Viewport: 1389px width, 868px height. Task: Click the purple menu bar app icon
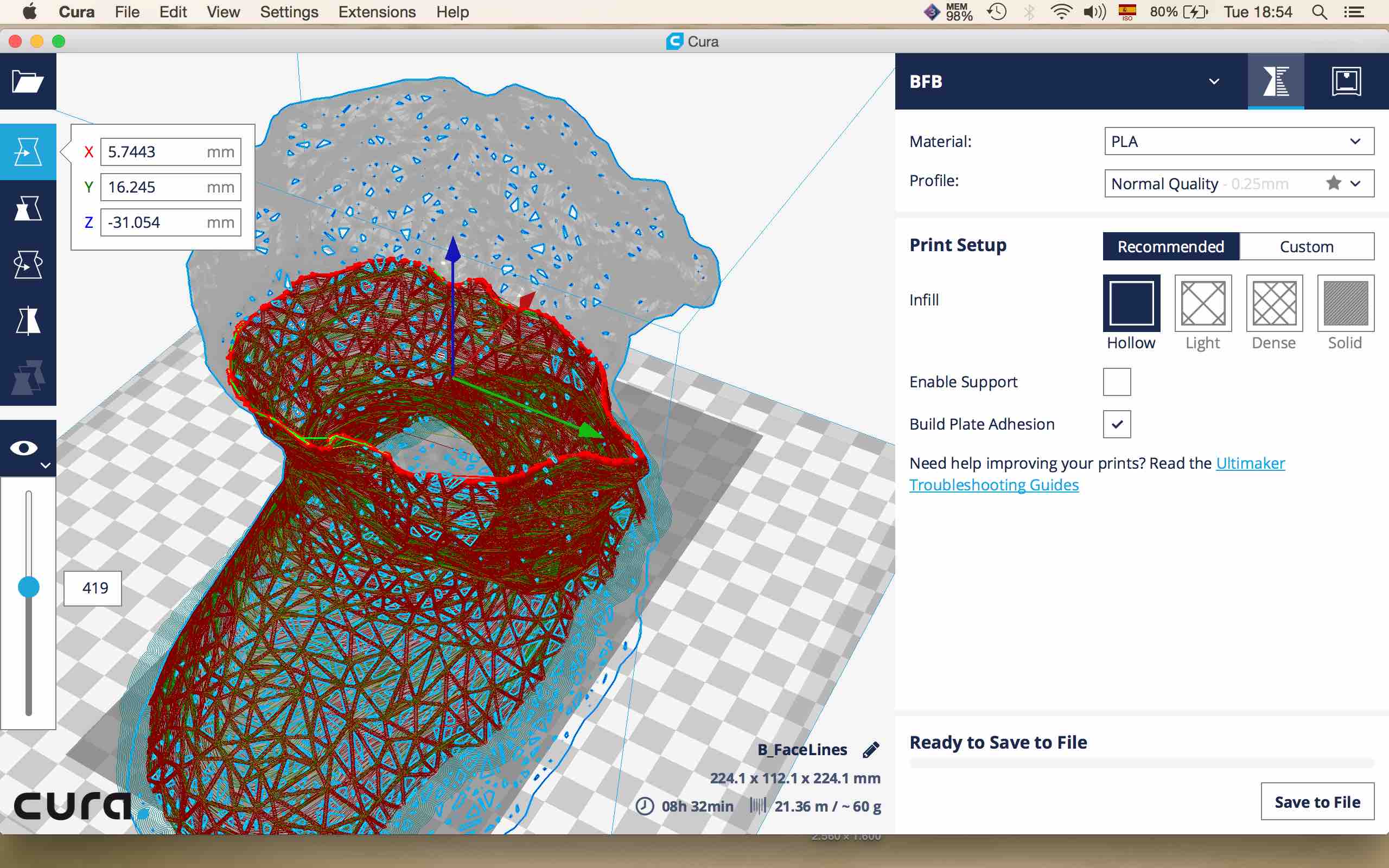point(931,12)
